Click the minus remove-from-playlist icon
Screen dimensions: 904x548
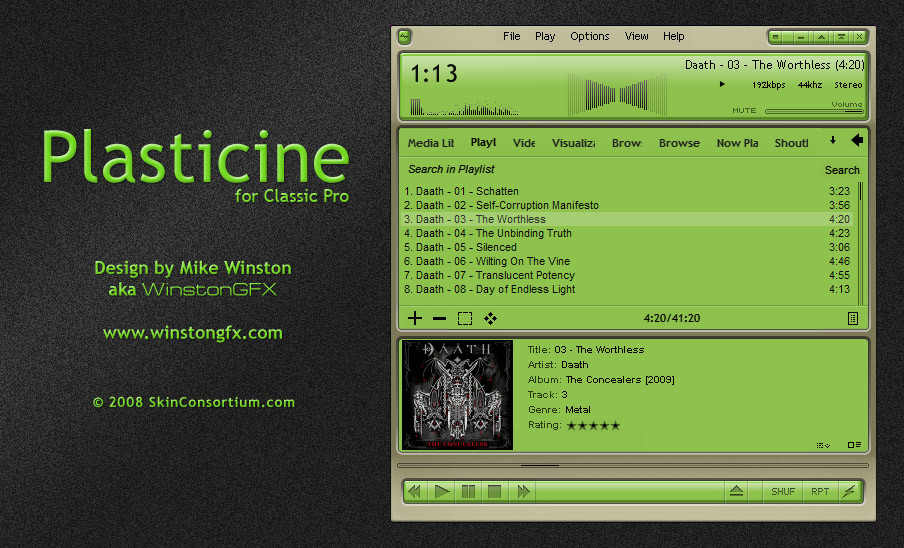pyautogui.click(x=439, y=319)
